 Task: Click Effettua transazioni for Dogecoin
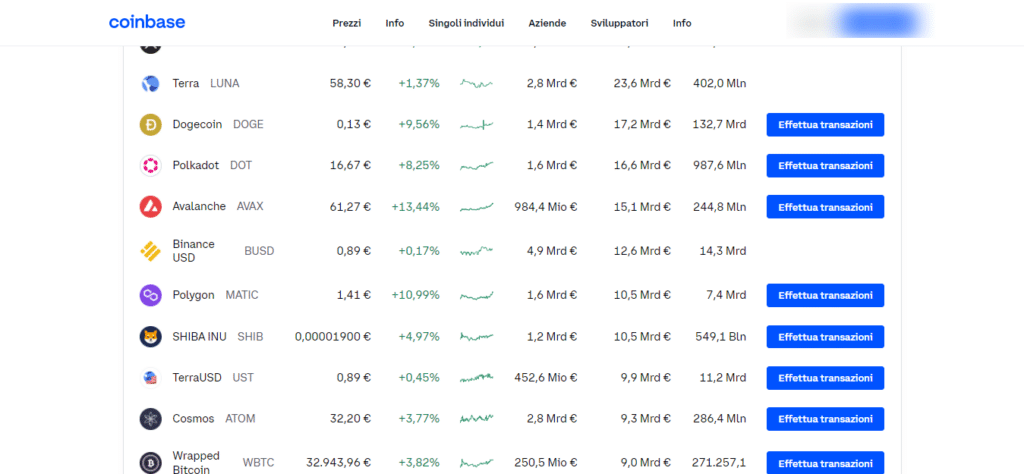(825, 125)
